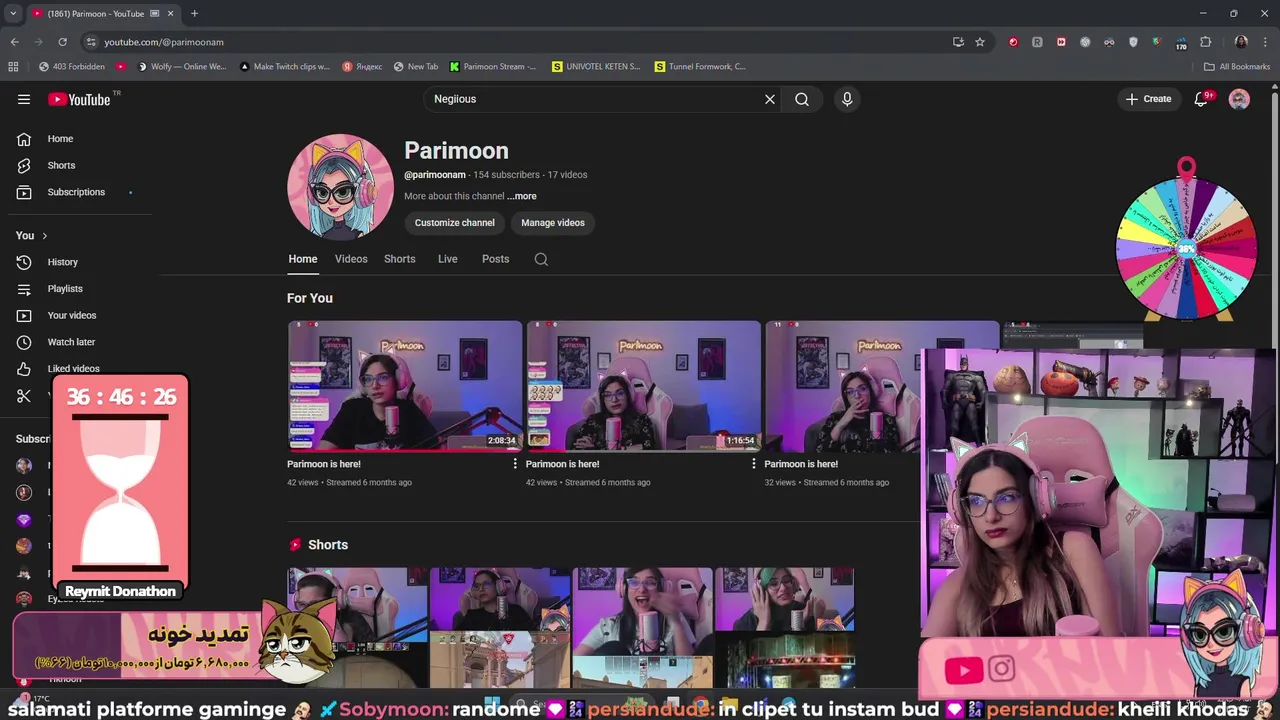Open the install app icon in address bar
The height and width of the screenshot is (720, 1280).
tap(958, 42)
